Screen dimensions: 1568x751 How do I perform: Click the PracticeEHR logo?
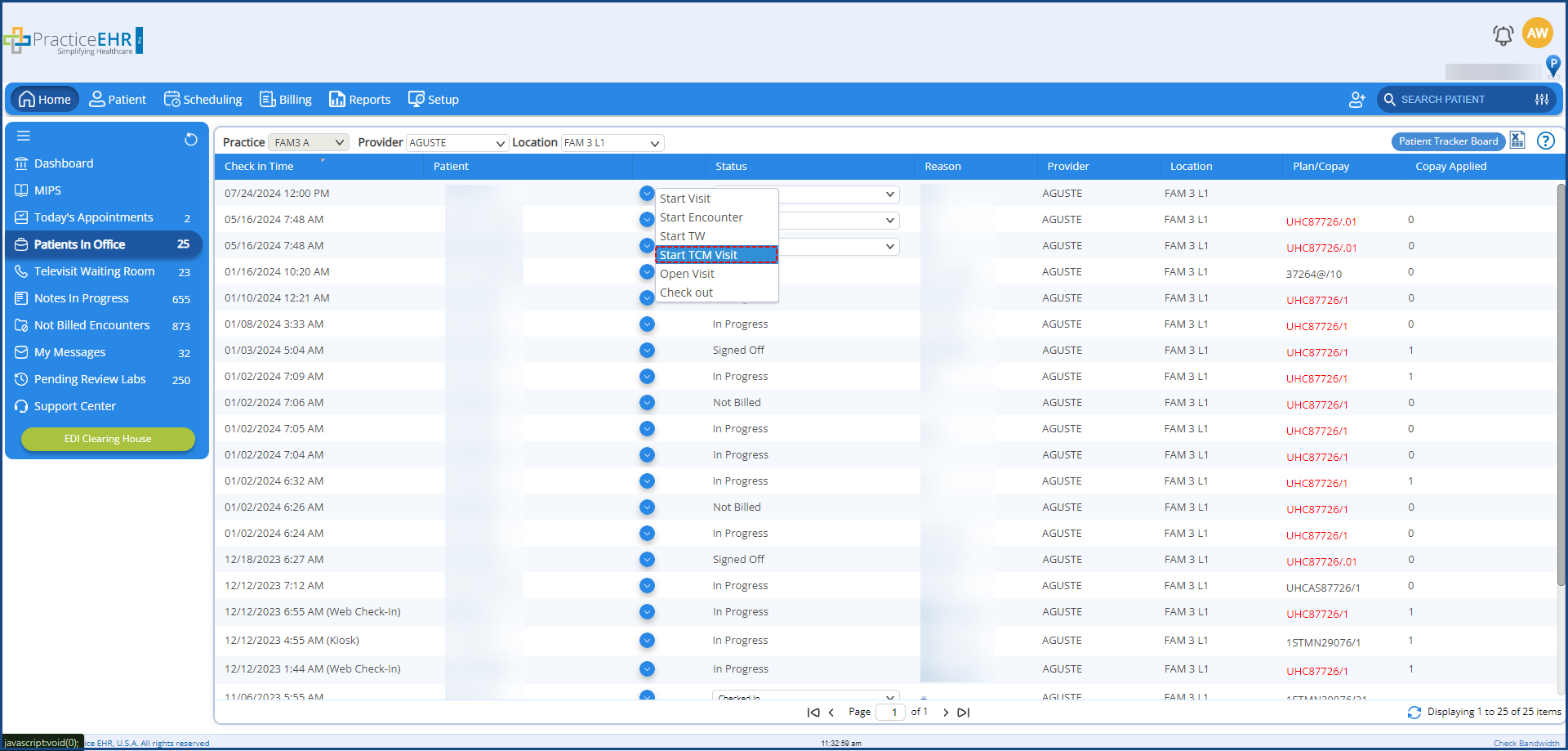(73, 40)
